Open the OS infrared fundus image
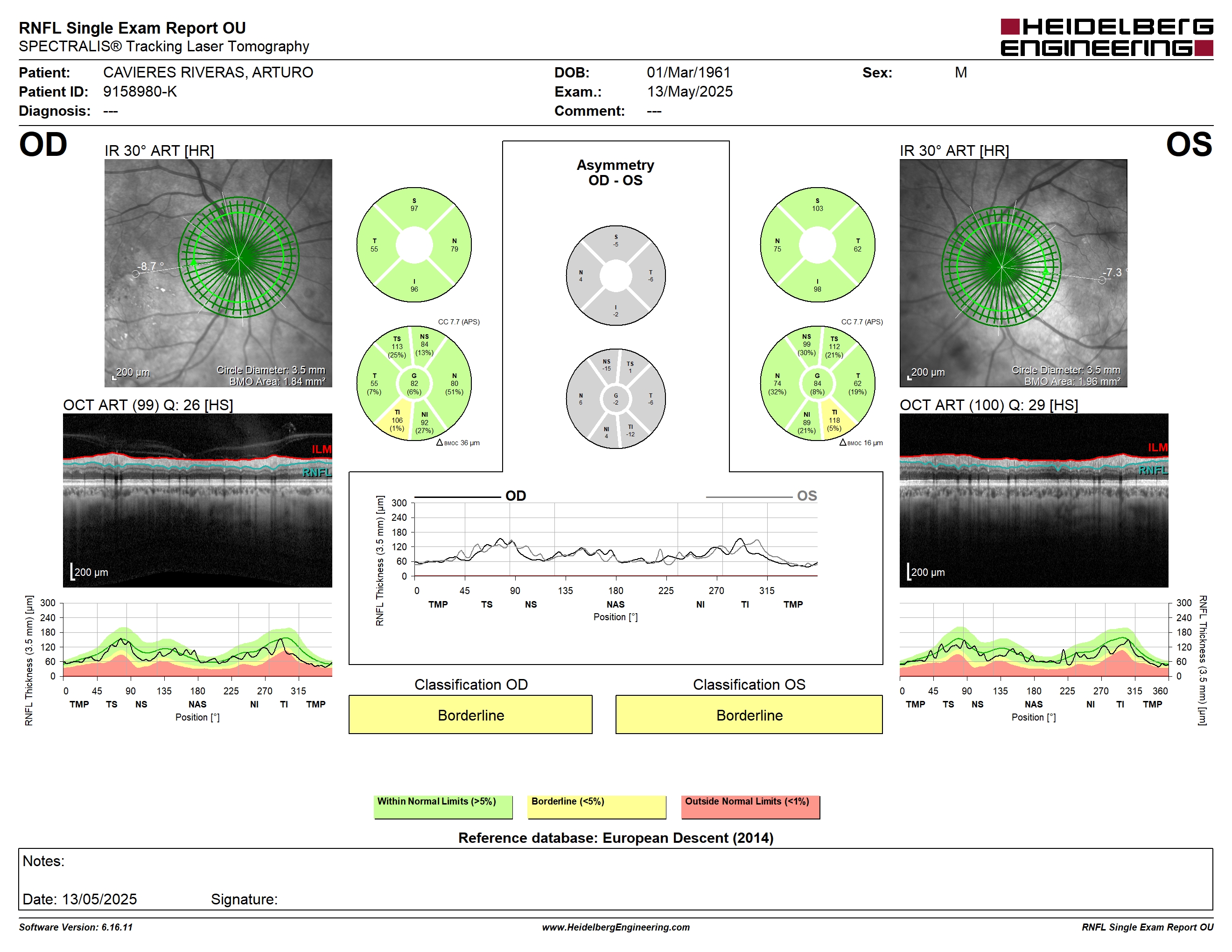 [1013, 273]
